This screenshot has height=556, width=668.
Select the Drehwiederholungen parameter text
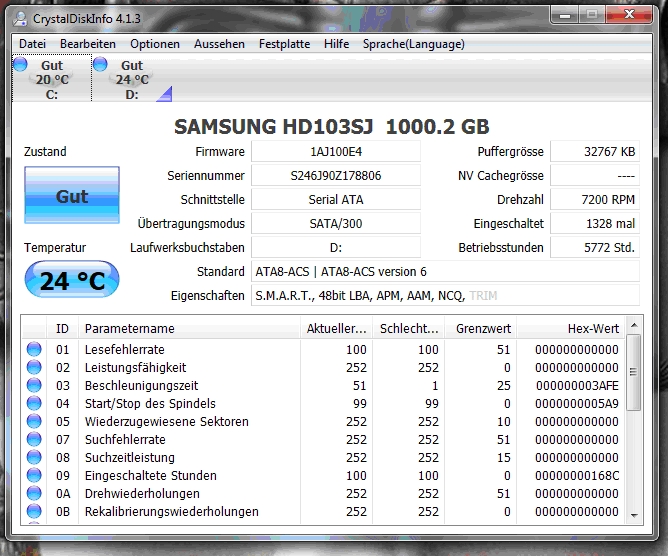click(x=142, y=493)
